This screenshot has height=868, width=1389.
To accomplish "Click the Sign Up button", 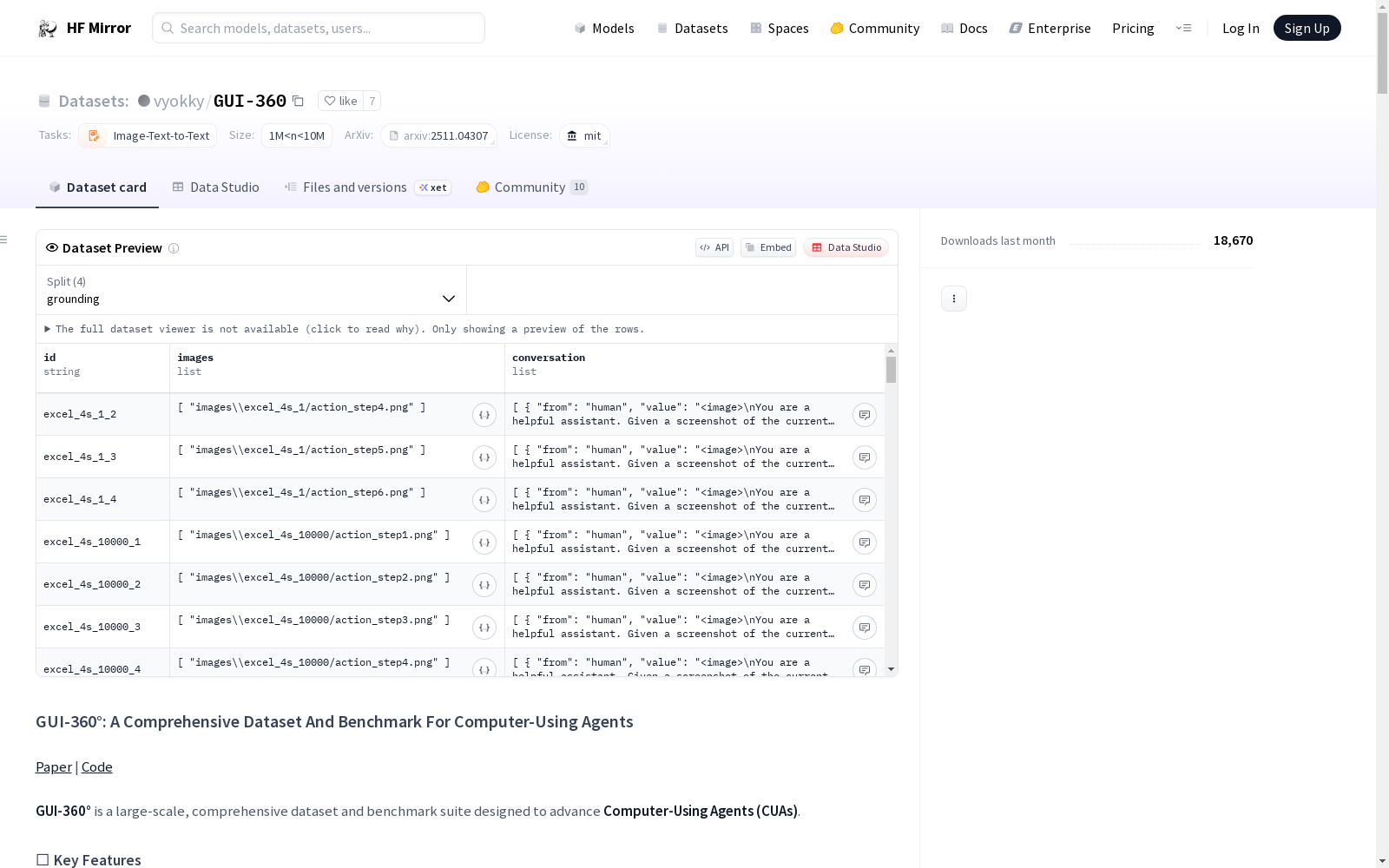I will (x=1307, y=28).
